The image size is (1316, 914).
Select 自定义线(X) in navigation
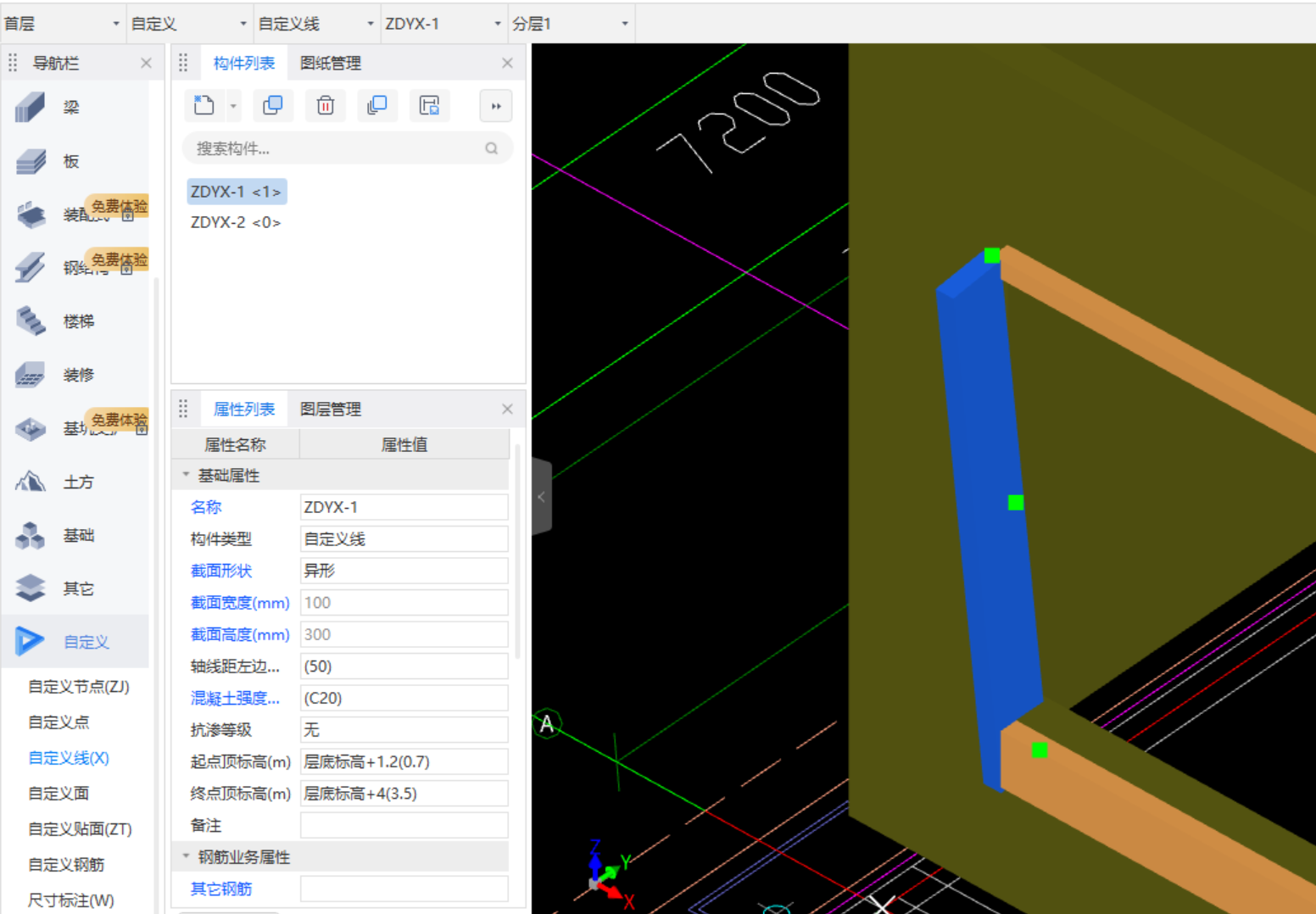69,757
